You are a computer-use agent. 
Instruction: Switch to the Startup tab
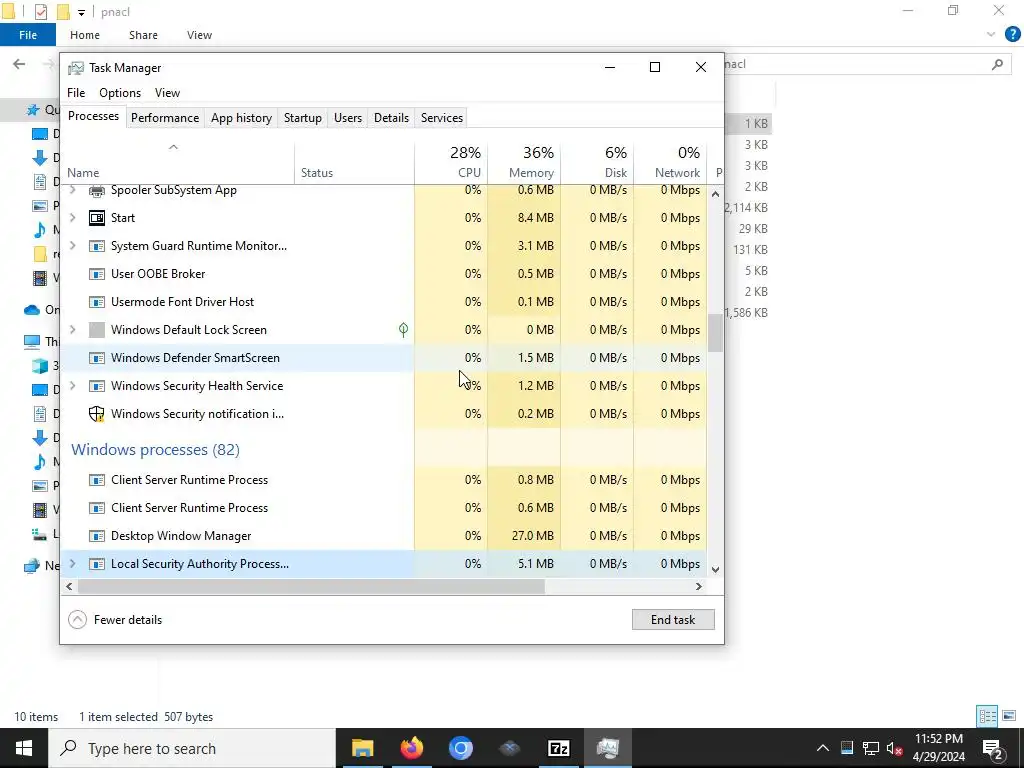click(x=302, y=118)
